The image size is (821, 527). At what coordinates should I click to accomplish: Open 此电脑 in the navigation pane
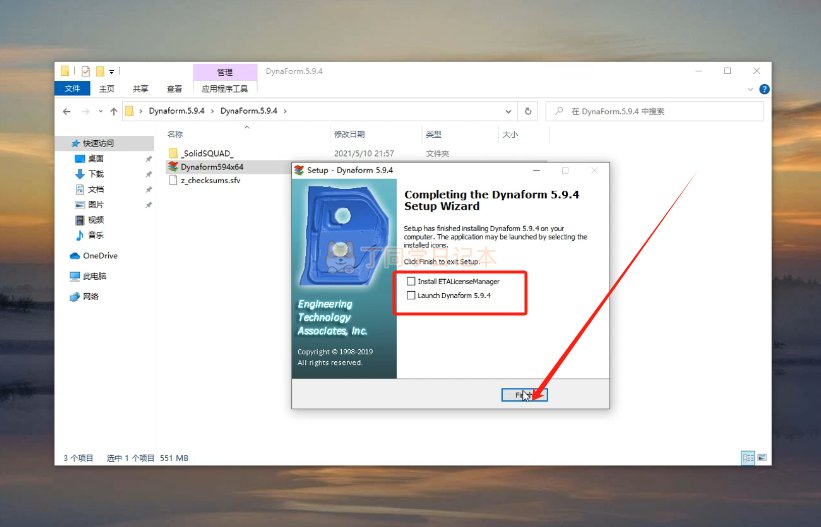tap(94, 276)
